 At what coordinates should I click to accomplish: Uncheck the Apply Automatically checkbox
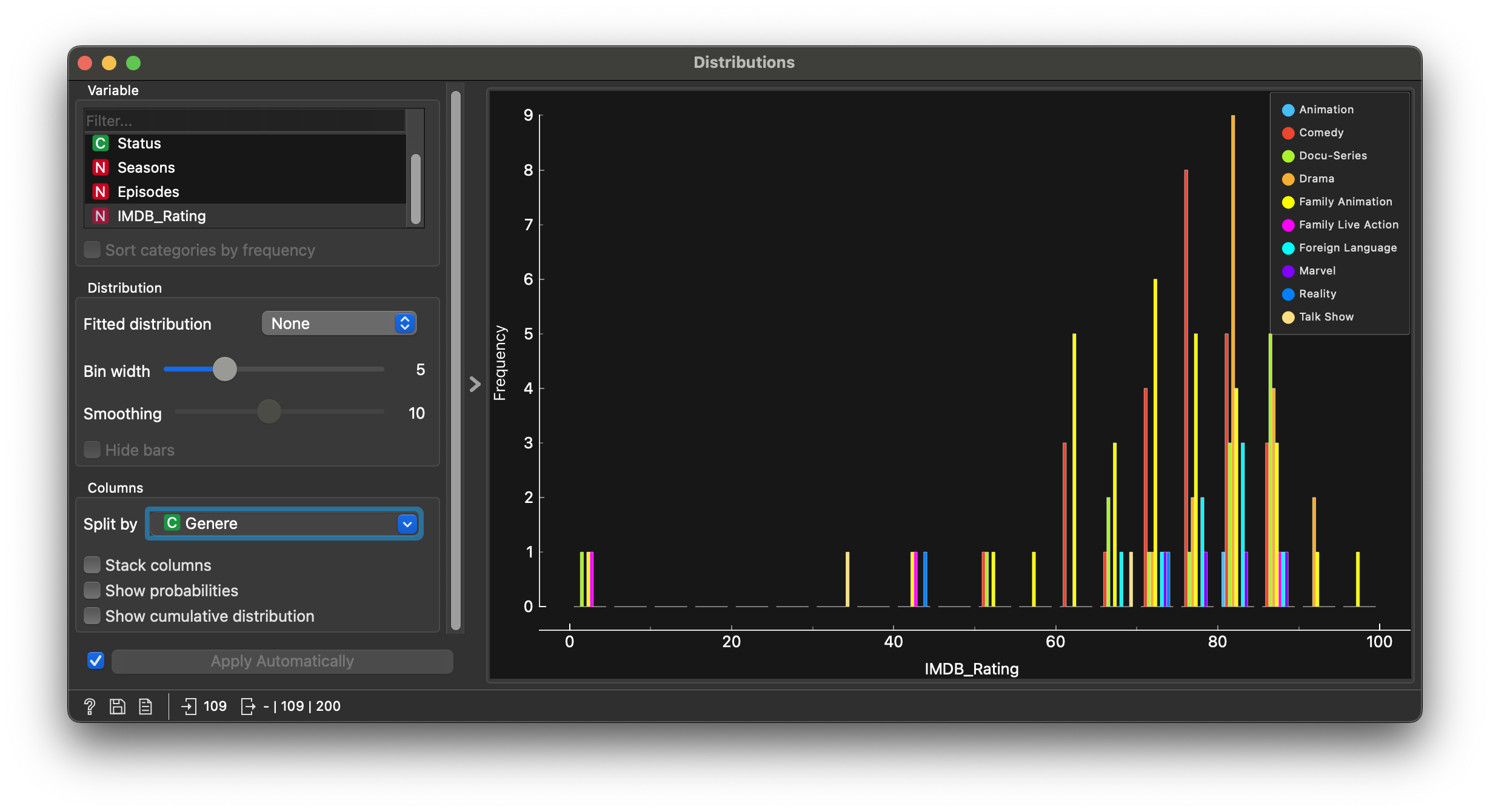96,661
